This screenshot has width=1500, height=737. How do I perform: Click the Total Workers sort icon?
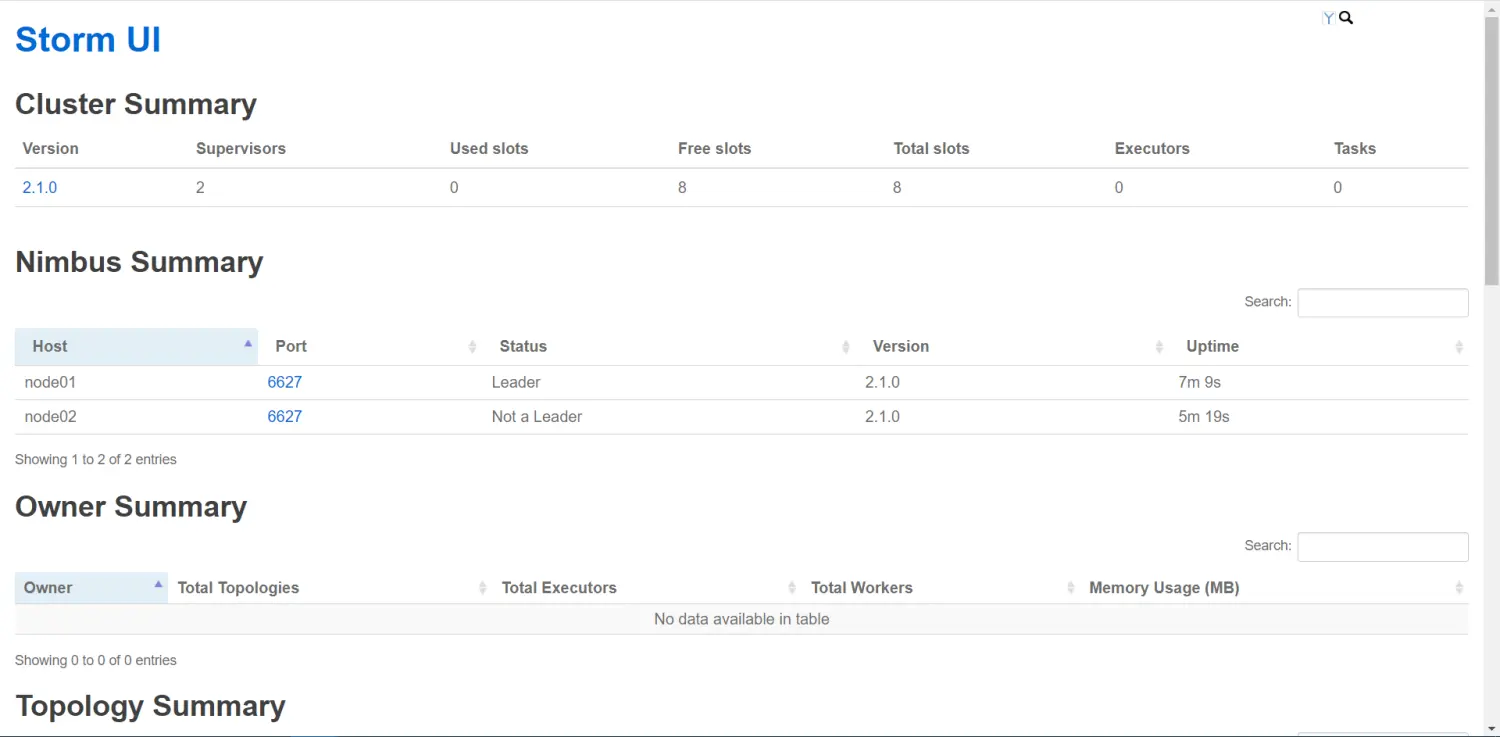(1071, 588)
